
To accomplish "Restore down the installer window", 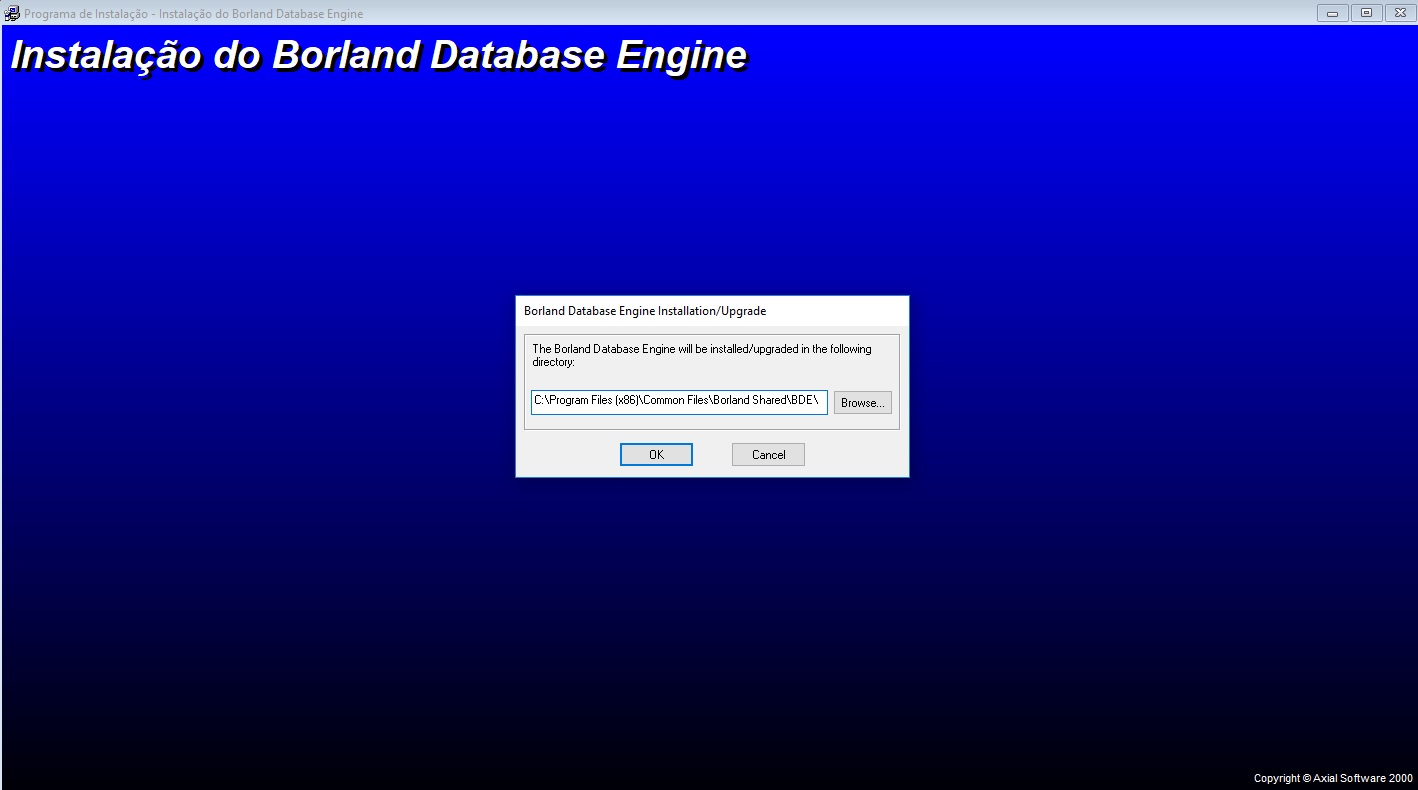I will pyautogui.click(x=1366, y=13).
